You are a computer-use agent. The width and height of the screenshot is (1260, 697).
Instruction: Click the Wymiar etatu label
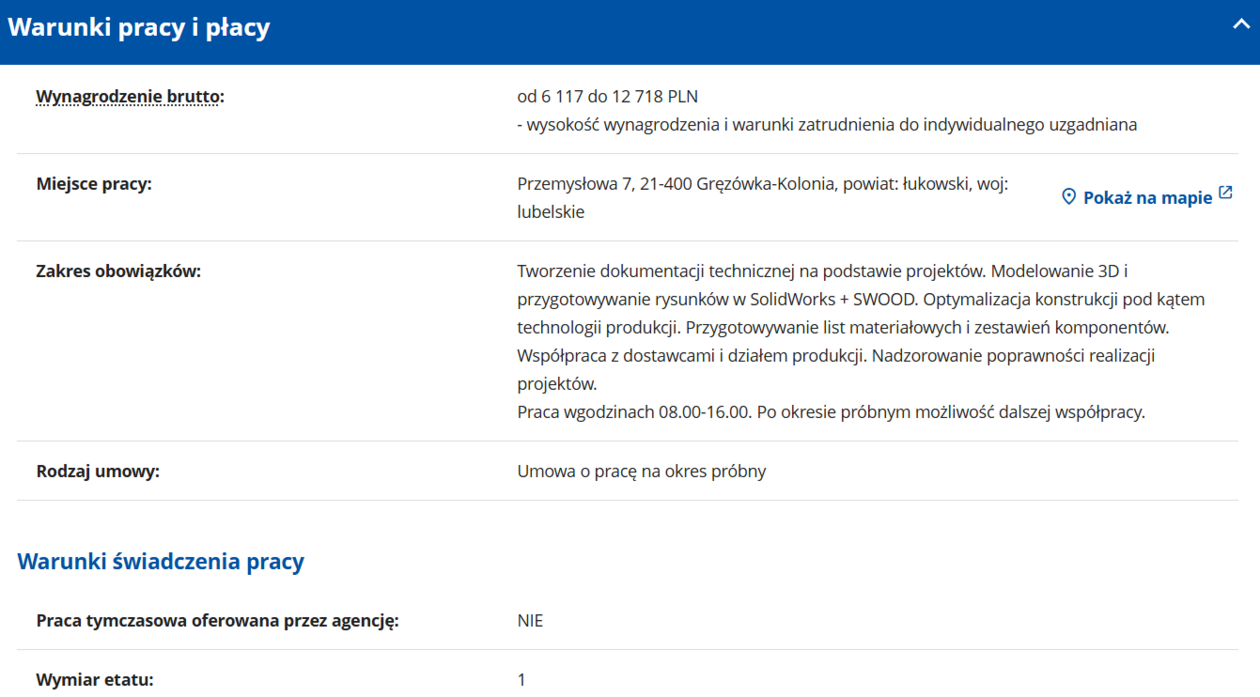pos(95,680)
